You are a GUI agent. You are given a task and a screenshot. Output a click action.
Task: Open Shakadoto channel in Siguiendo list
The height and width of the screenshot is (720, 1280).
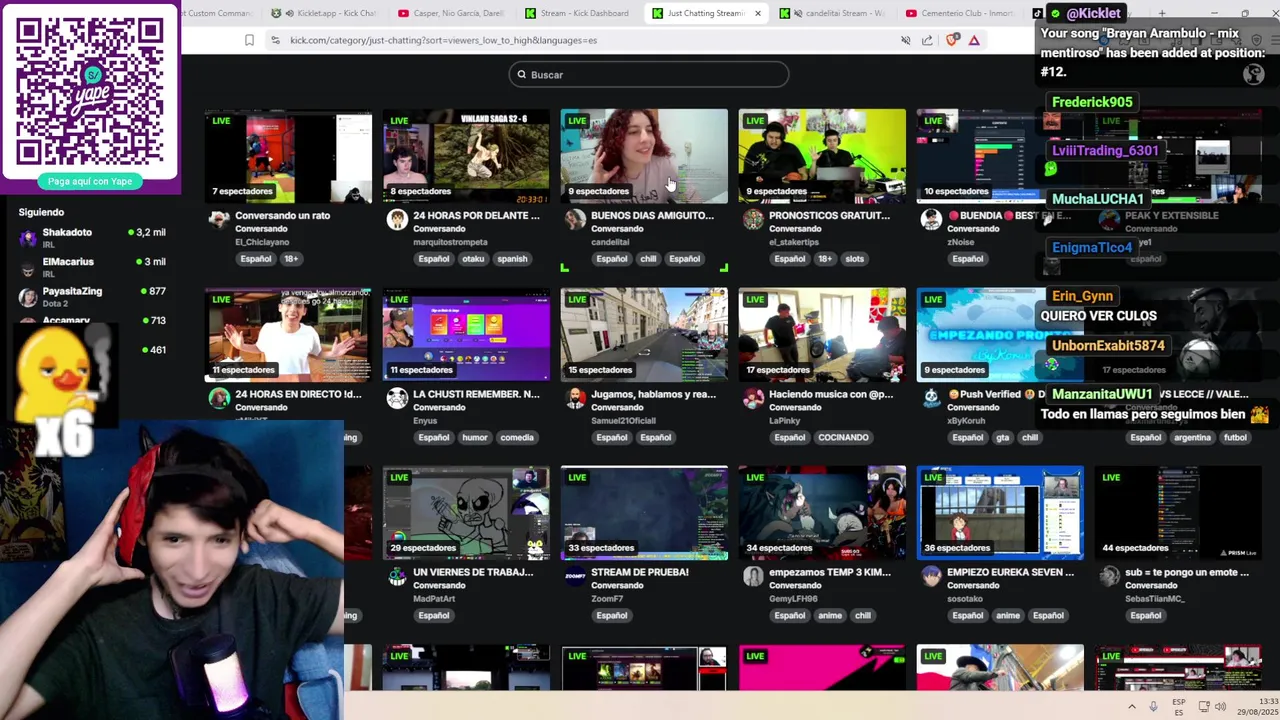click(94, 237)
